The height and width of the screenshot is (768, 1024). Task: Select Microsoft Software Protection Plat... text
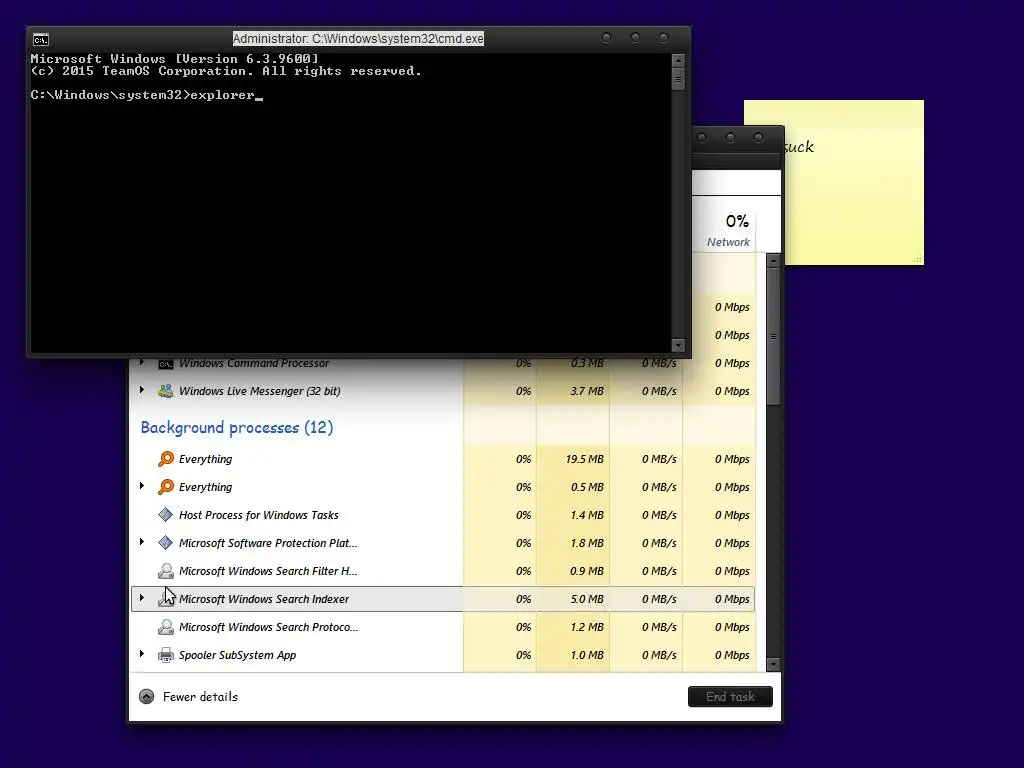click(x=268, y=543)
